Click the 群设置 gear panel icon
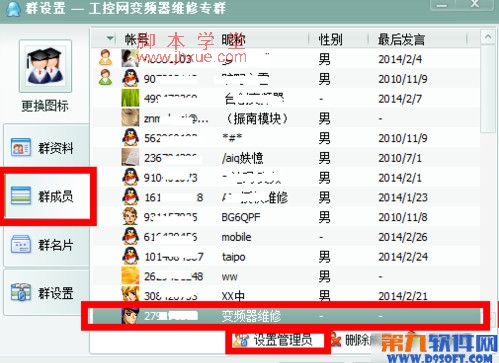Viewport: 499px width, 363px height. point(21,292)
